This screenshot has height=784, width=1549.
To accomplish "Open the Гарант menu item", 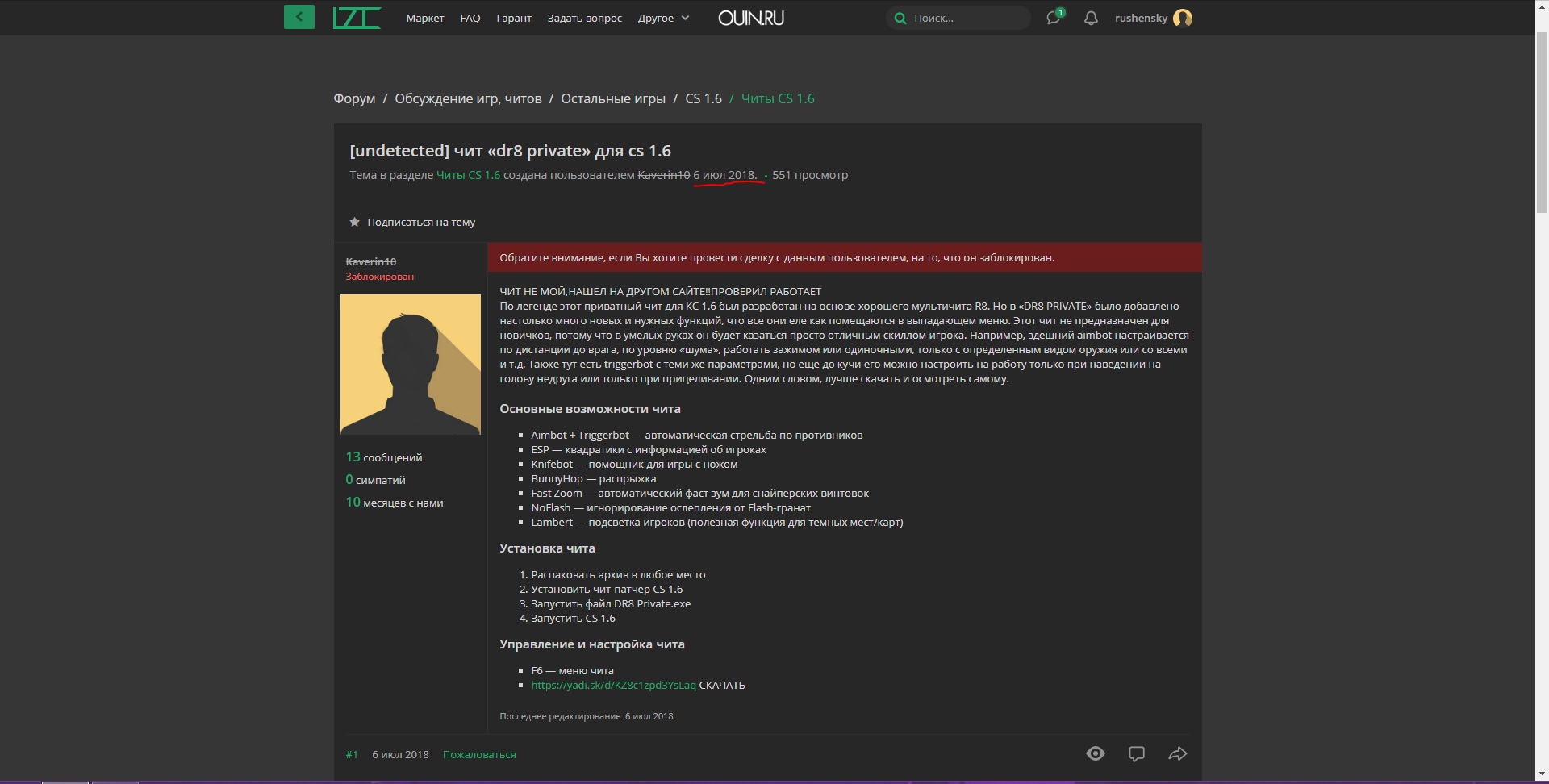I will pos(514,18).
